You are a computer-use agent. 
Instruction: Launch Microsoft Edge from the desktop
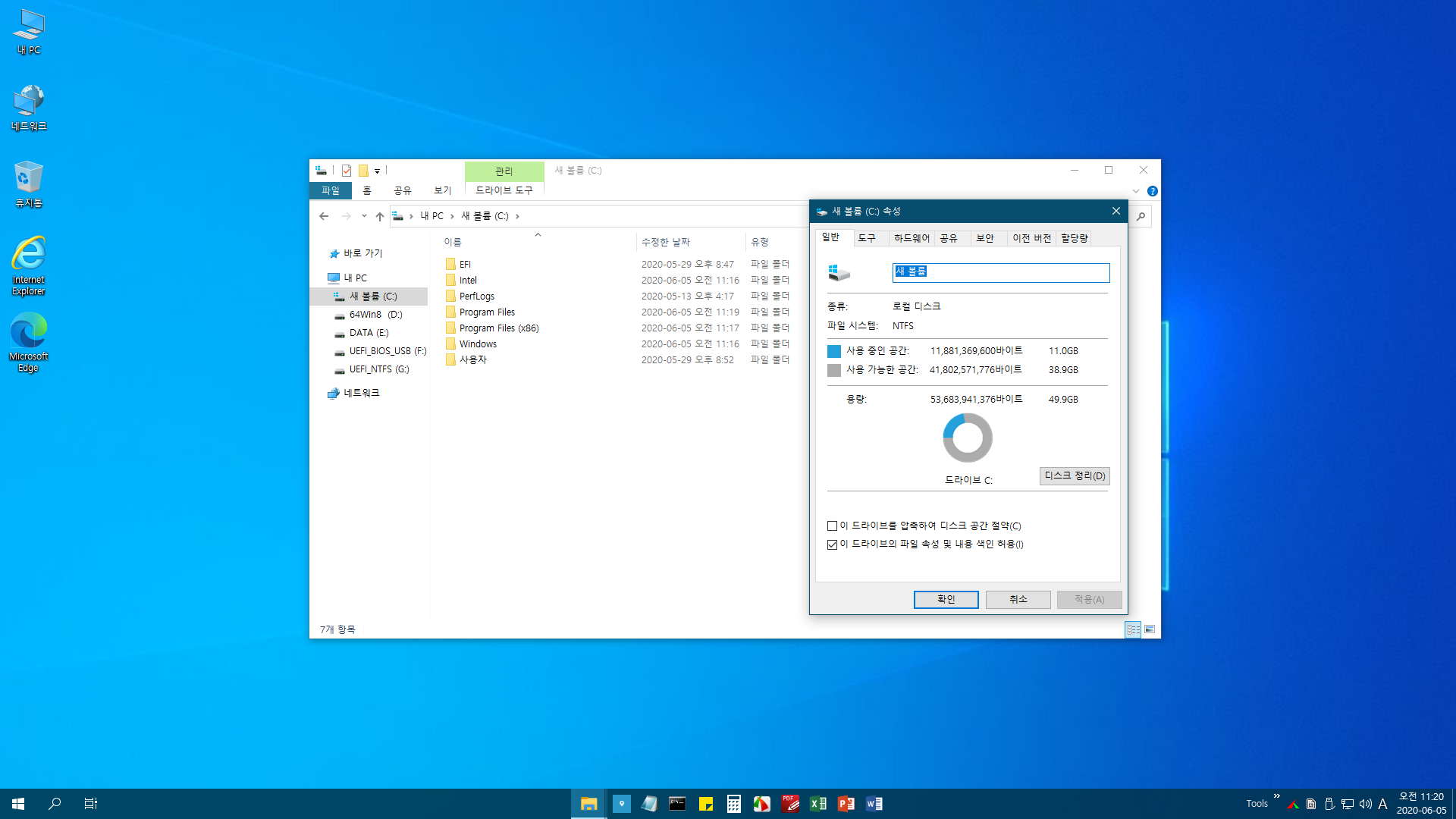(29, 343)
